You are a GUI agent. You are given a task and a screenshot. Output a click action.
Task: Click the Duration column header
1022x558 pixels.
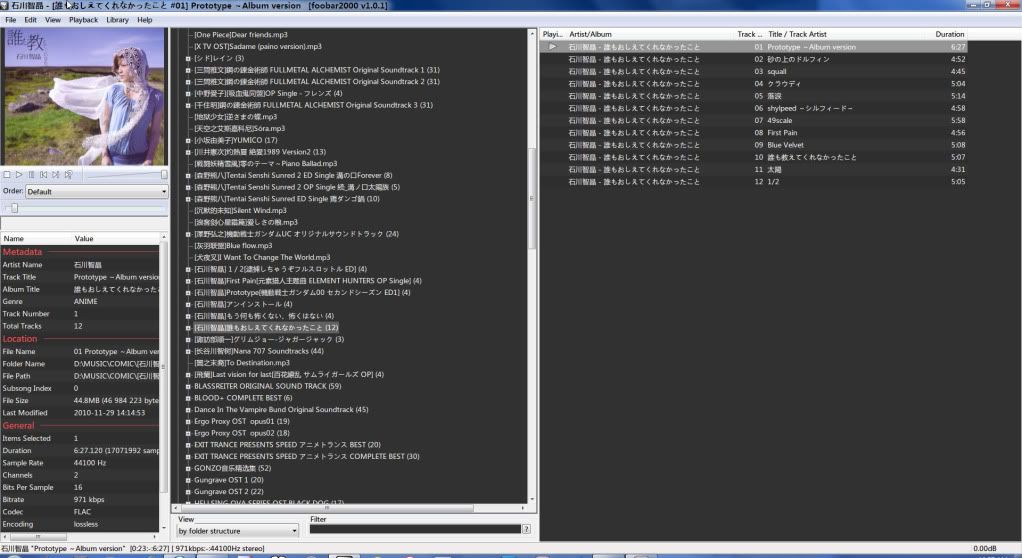[950, 34]
